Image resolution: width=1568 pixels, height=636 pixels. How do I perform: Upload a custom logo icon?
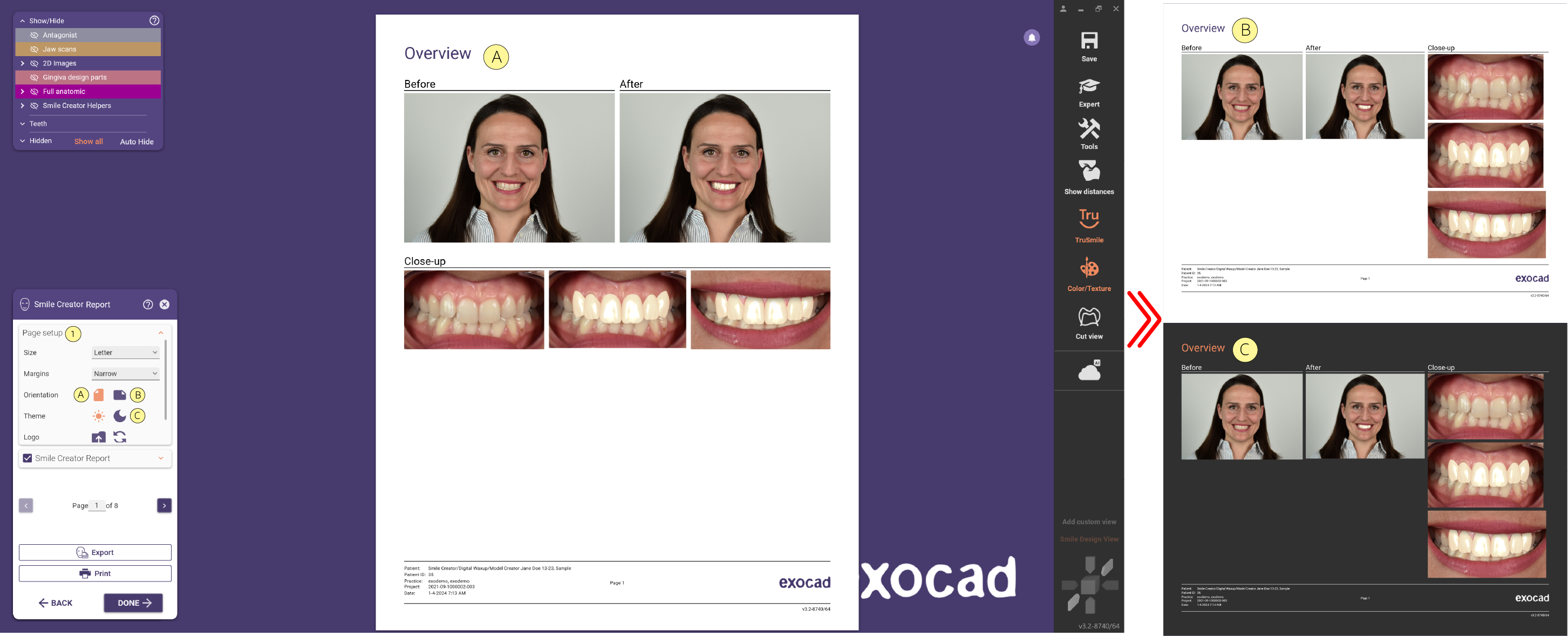pyautogui.click(x=99, y=437)
